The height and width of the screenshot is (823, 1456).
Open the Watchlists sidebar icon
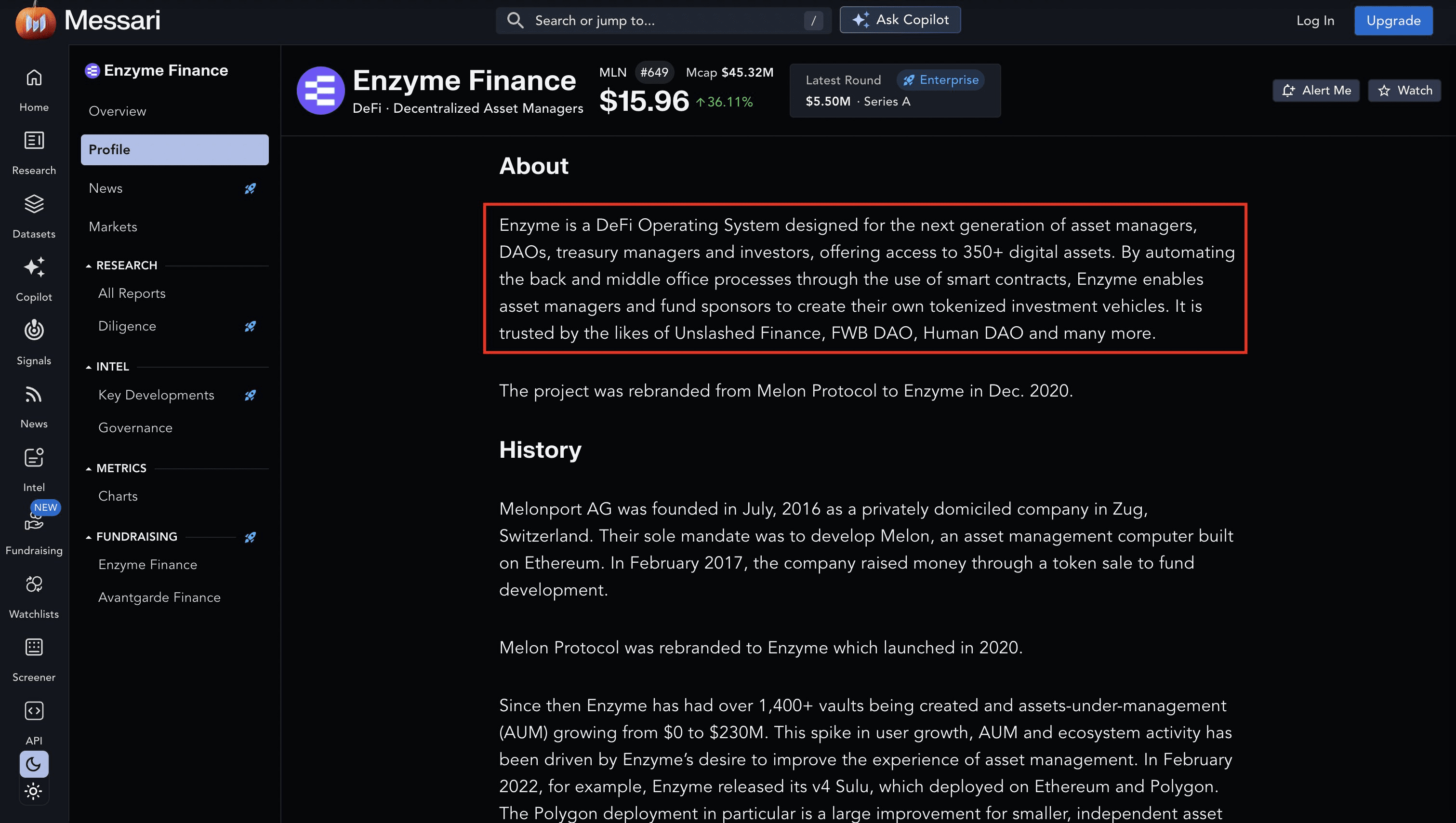click(34, 584)
